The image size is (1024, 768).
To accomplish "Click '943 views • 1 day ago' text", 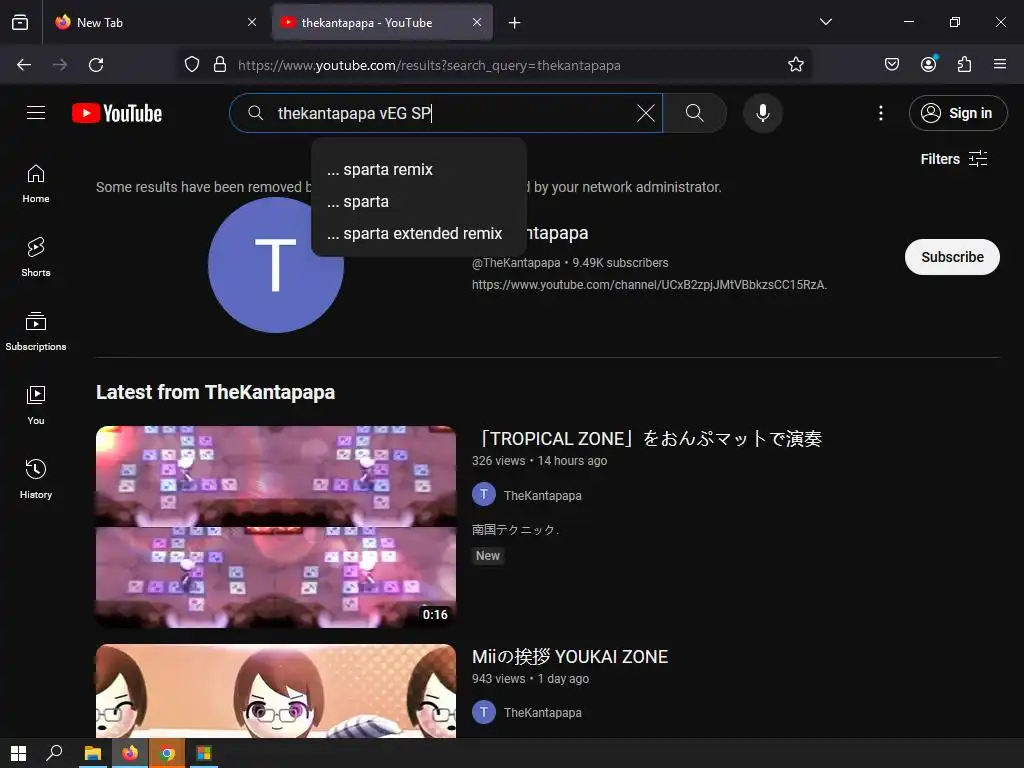I will [530, 679].
